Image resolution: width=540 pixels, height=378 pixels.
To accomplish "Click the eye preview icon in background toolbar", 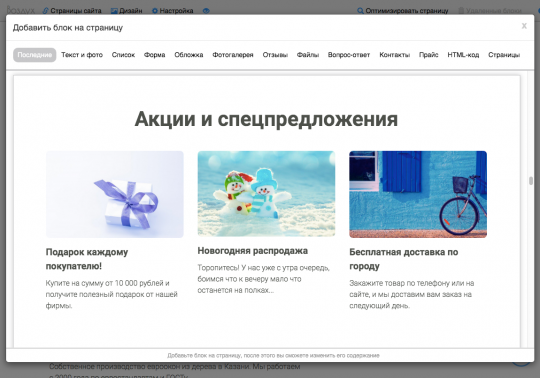I will pos(206,11).
